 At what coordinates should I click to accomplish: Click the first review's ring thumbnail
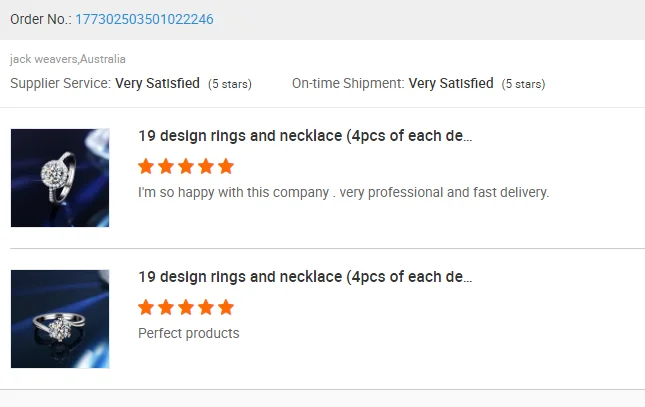click(x=60, y=177)
